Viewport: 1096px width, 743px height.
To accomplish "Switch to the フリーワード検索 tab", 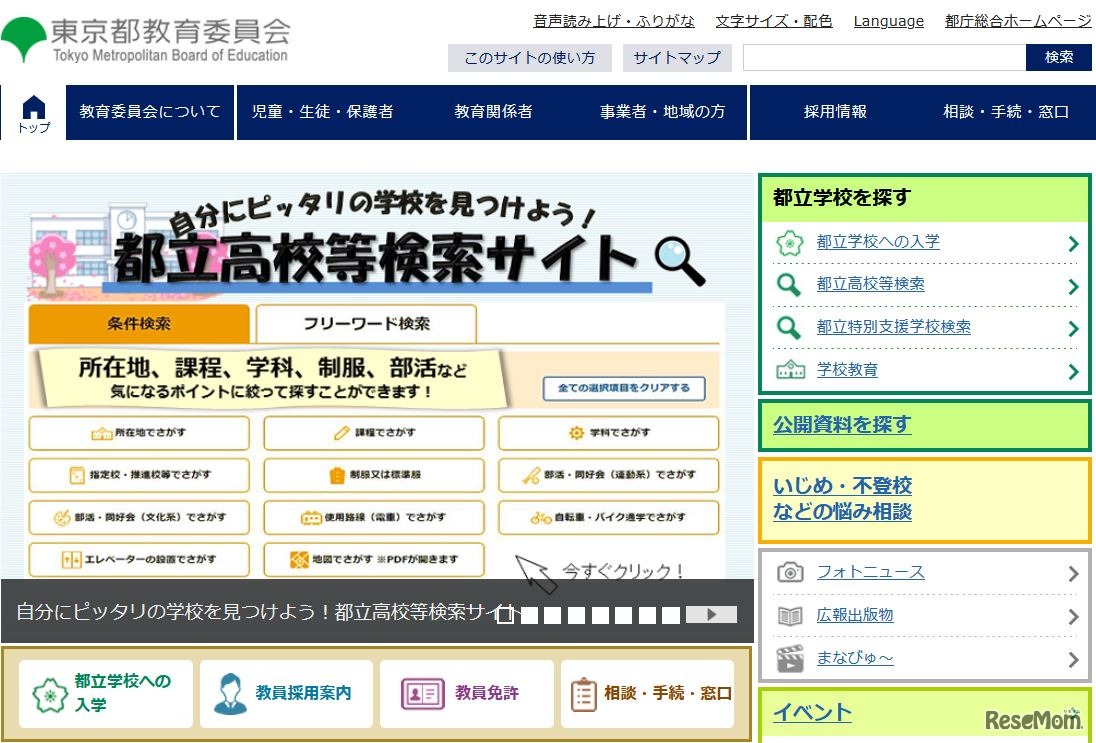I will (x=366, y=323).
